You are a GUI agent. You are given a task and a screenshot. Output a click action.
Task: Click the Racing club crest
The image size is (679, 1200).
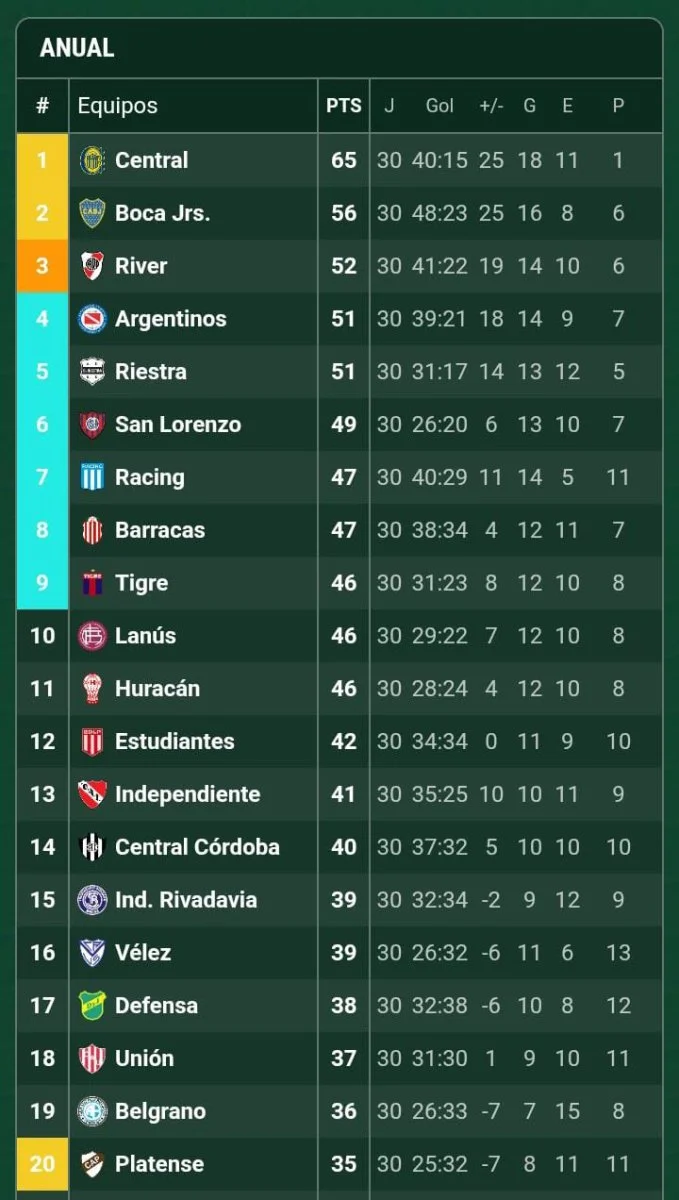click(92, 477)
